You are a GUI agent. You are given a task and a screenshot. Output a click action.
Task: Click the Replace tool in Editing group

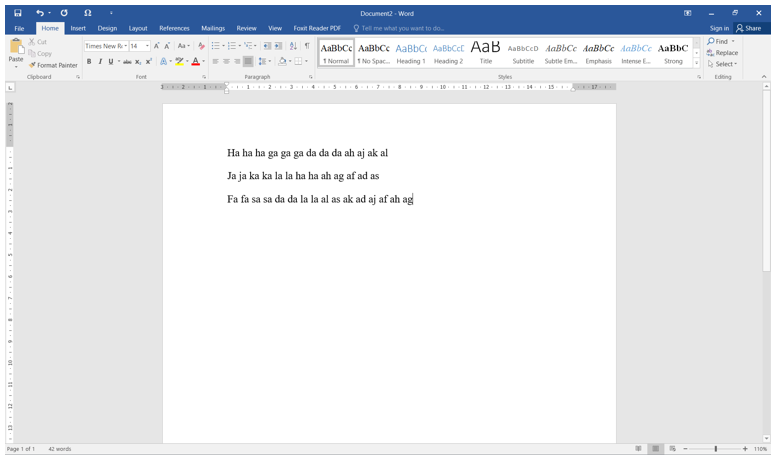[722, 53]
